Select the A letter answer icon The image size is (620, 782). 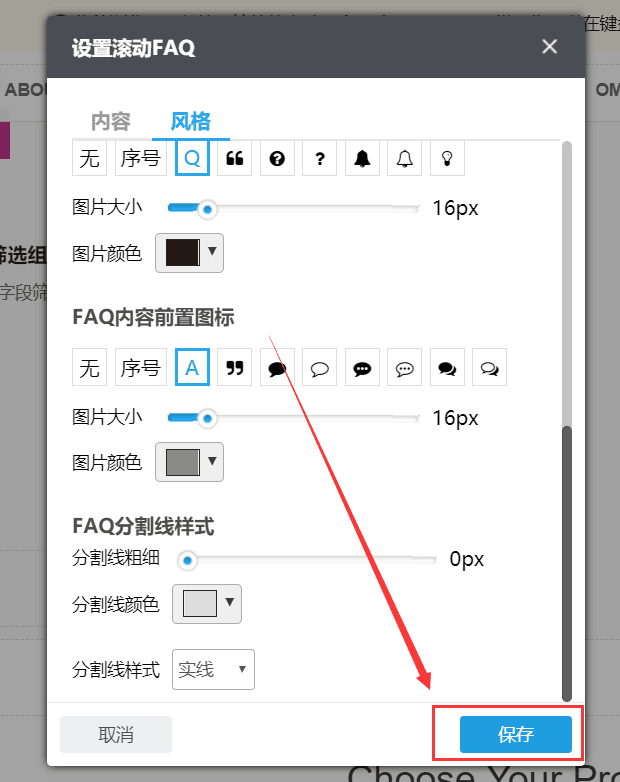(x=192, y=368)
